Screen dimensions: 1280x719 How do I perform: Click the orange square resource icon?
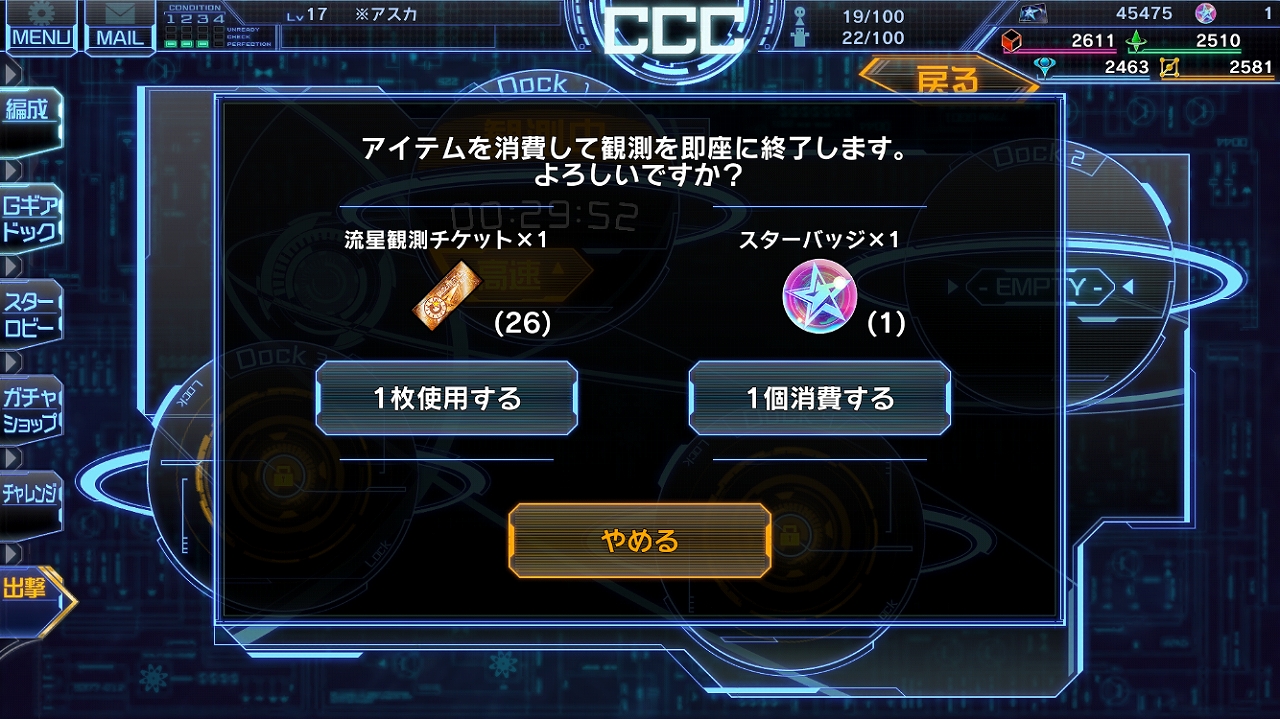point(1169,68)
